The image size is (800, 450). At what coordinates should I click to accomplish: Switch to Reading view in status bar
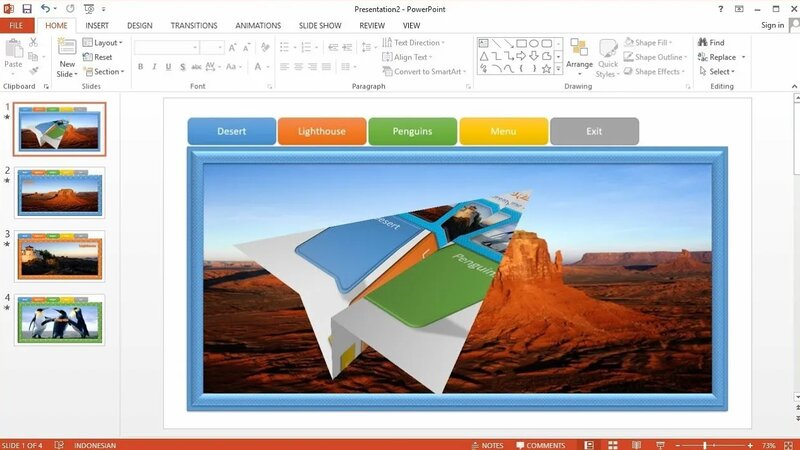(636, 445)
